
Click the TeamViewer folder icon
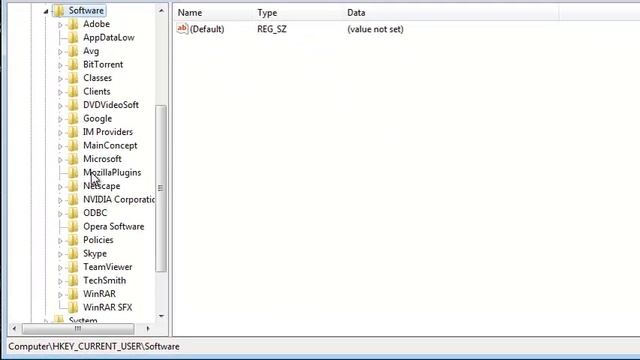pos(73,267)
